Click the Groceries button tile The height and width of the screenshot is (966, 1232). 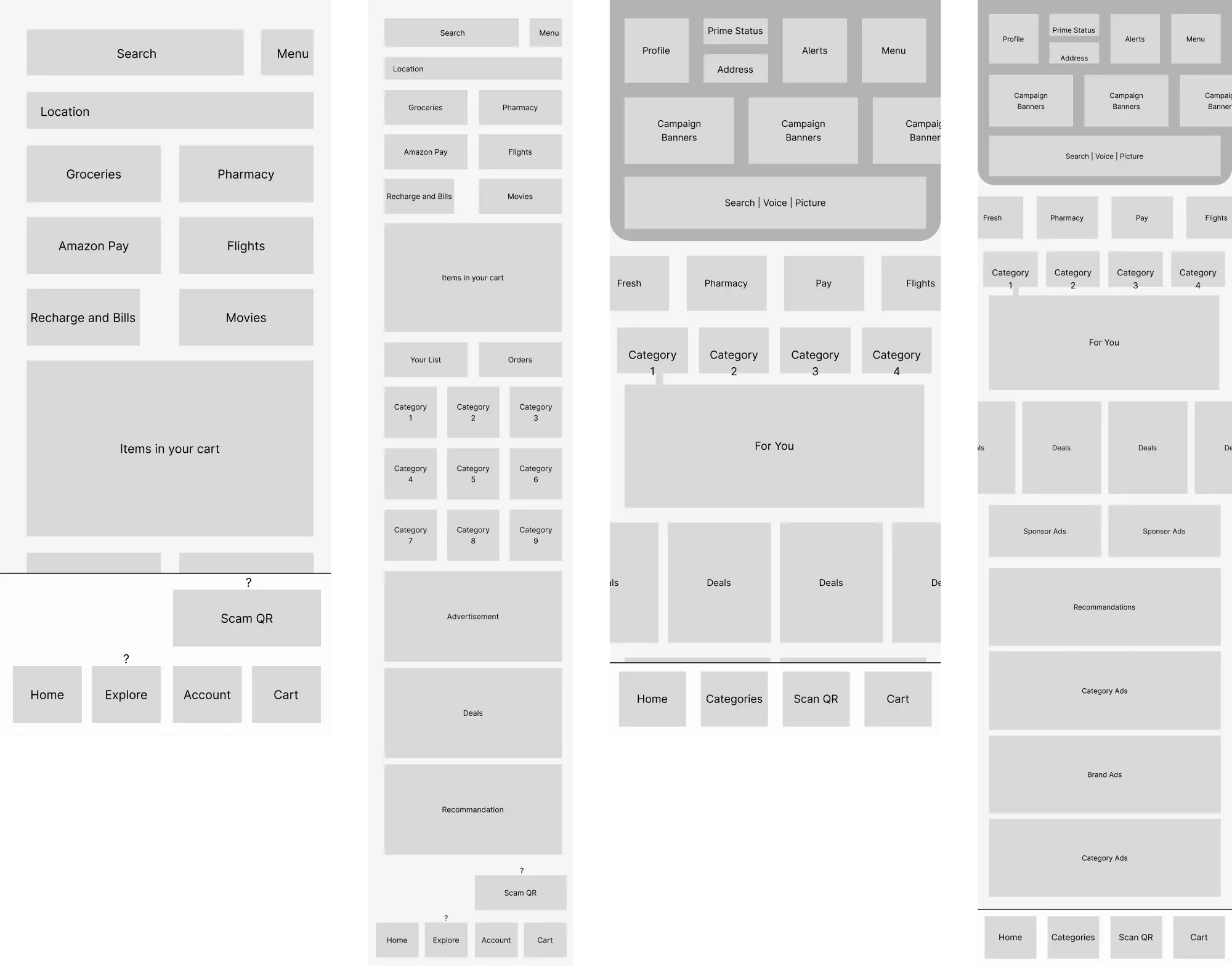(93, 174)
